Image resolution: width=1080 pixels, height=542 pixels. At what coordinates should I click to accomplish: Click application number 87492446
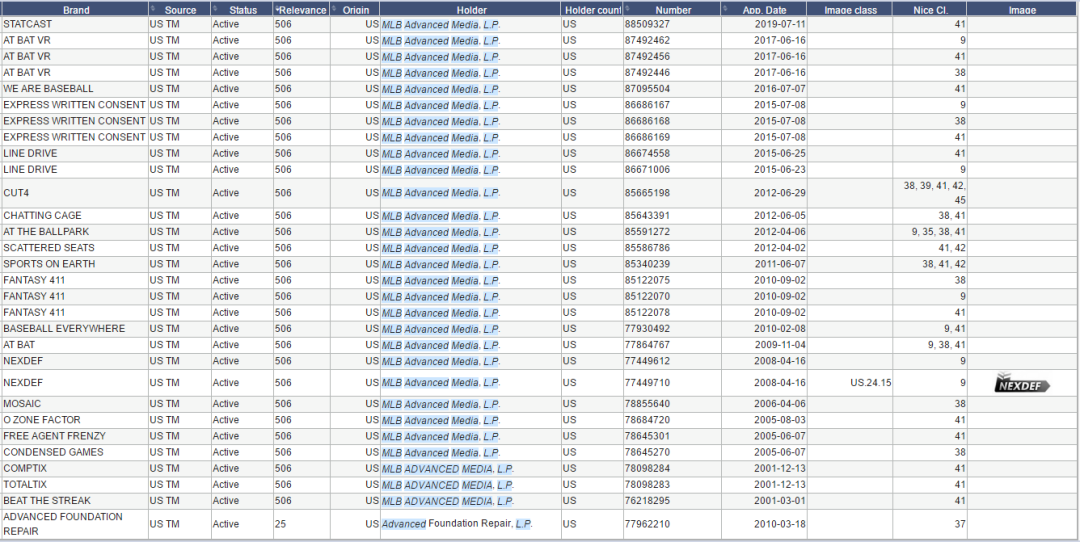[647, 72]
